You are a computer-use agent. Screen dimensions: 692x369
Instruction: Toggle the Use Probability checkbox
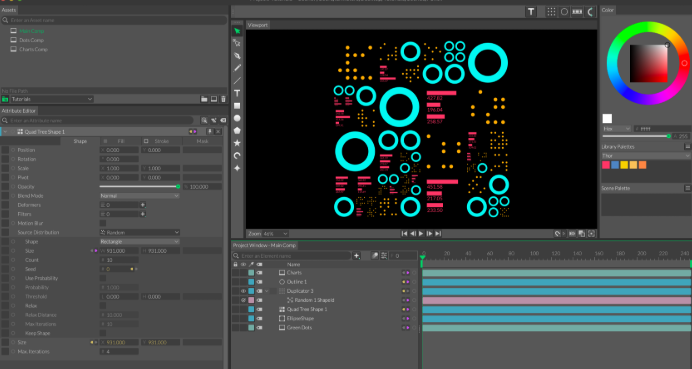tap(103, 279)
